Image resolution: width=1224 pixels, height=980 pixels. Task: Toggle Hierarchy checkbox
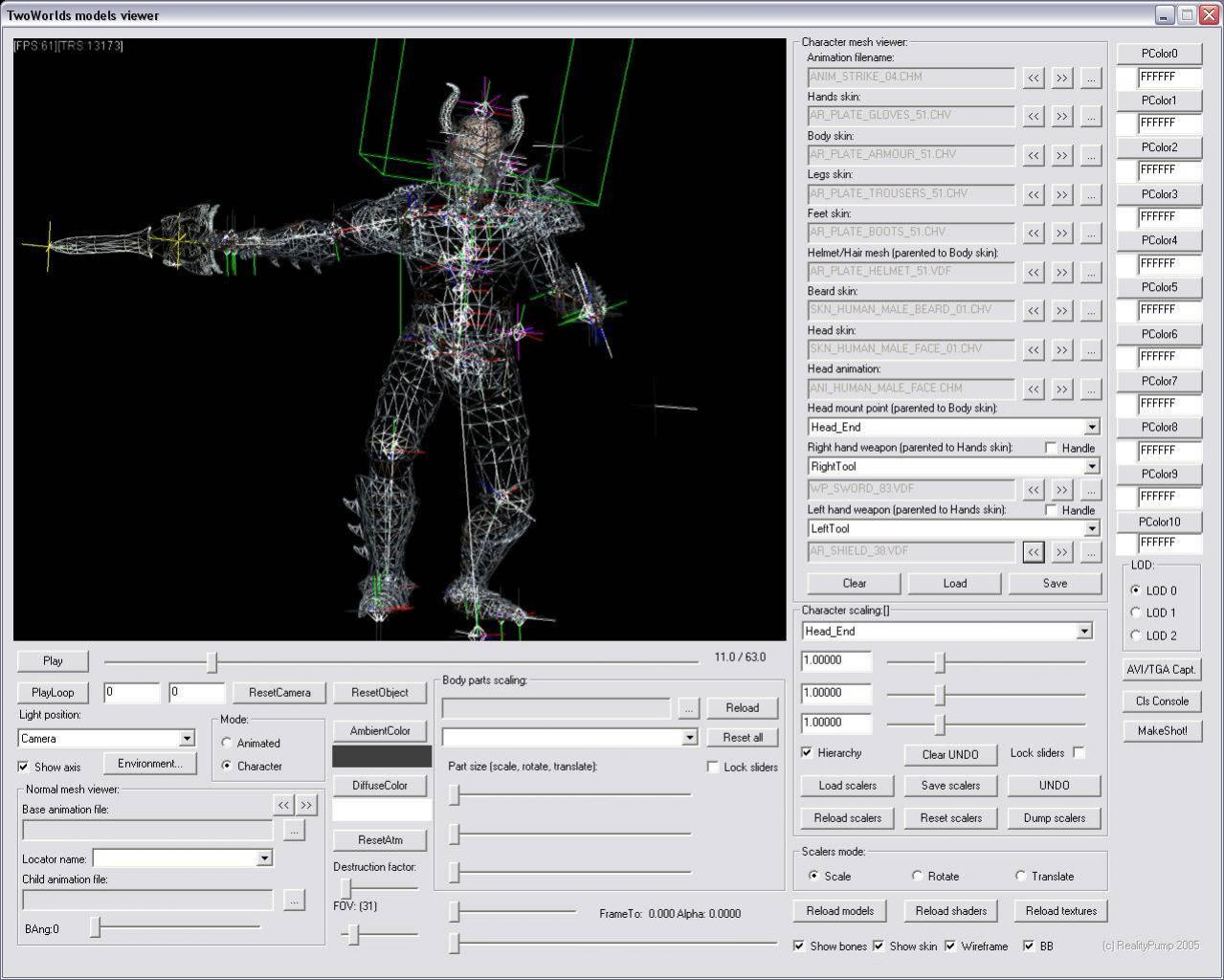coord(807,752)
